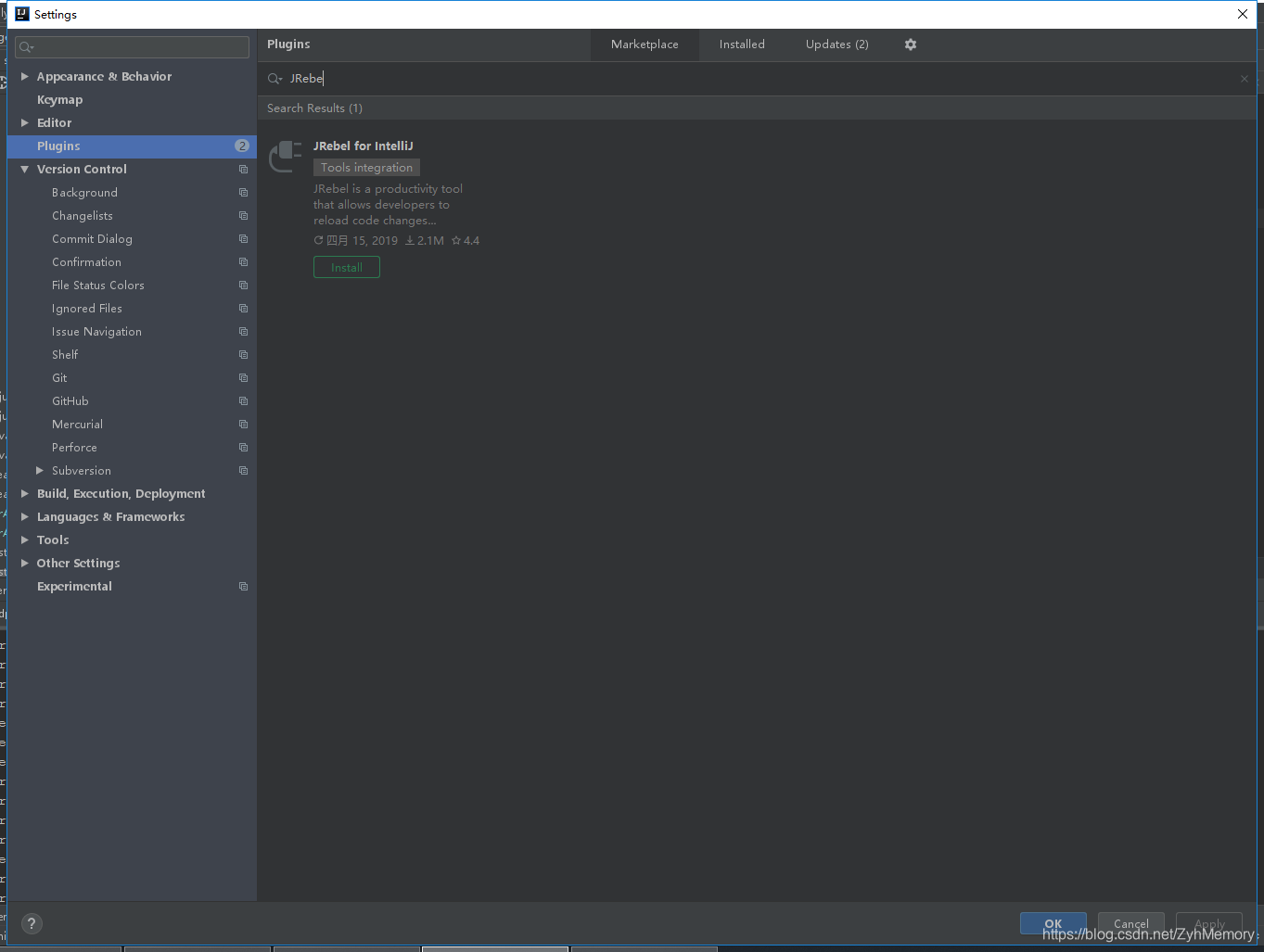Click the JRebel plugin description text
The image size is (1264, 952).
click(388, 205)
